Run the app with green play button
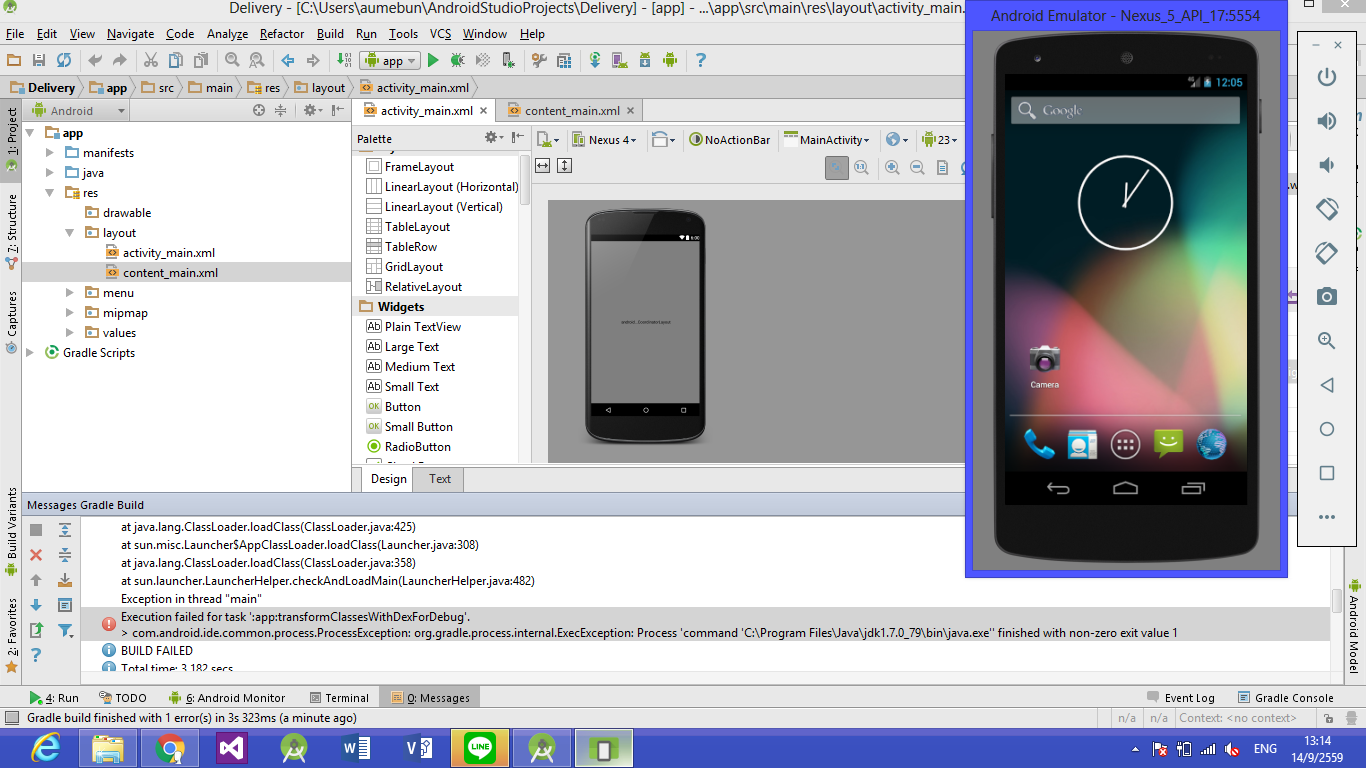The width and height of the screenshot is (1366, 768). point(433,60)
